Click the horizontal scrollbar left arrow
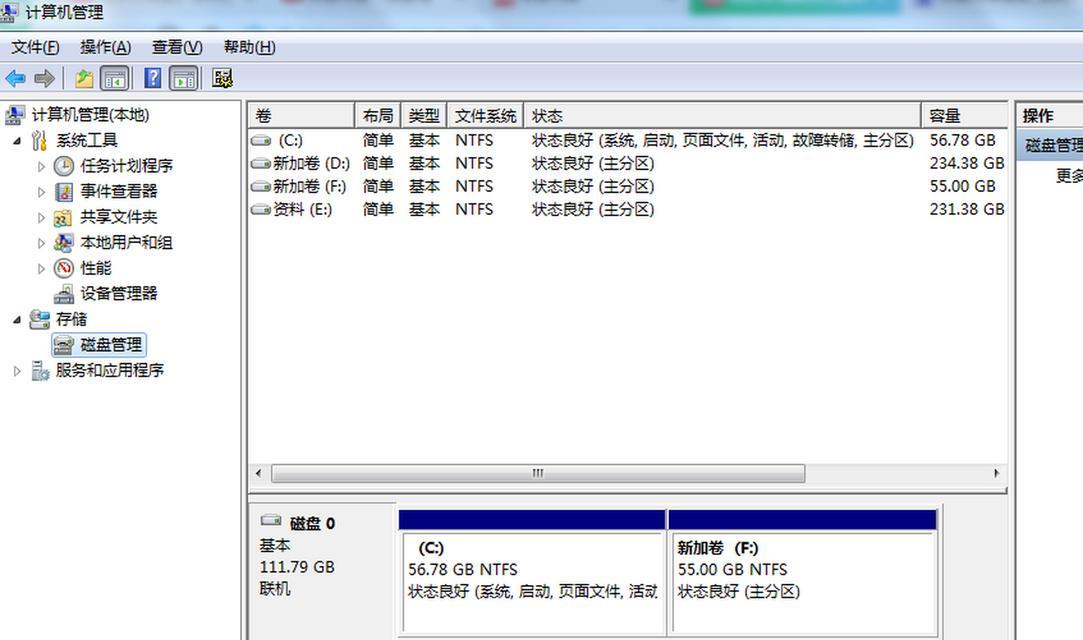 click(258, 473)
